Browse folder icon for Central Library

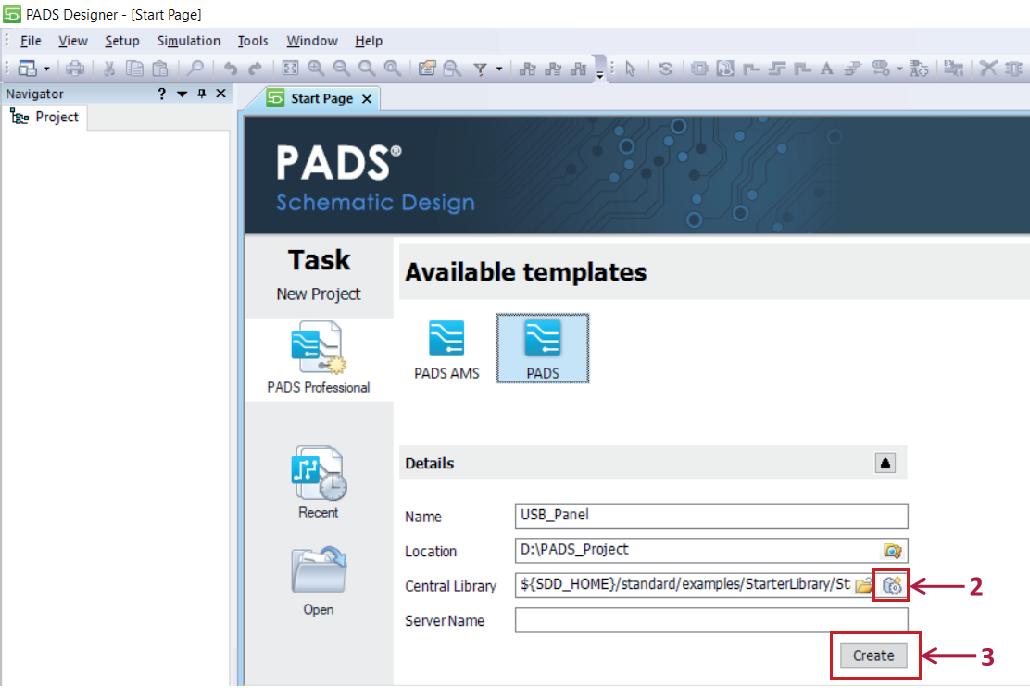click(x=864, y=585)
